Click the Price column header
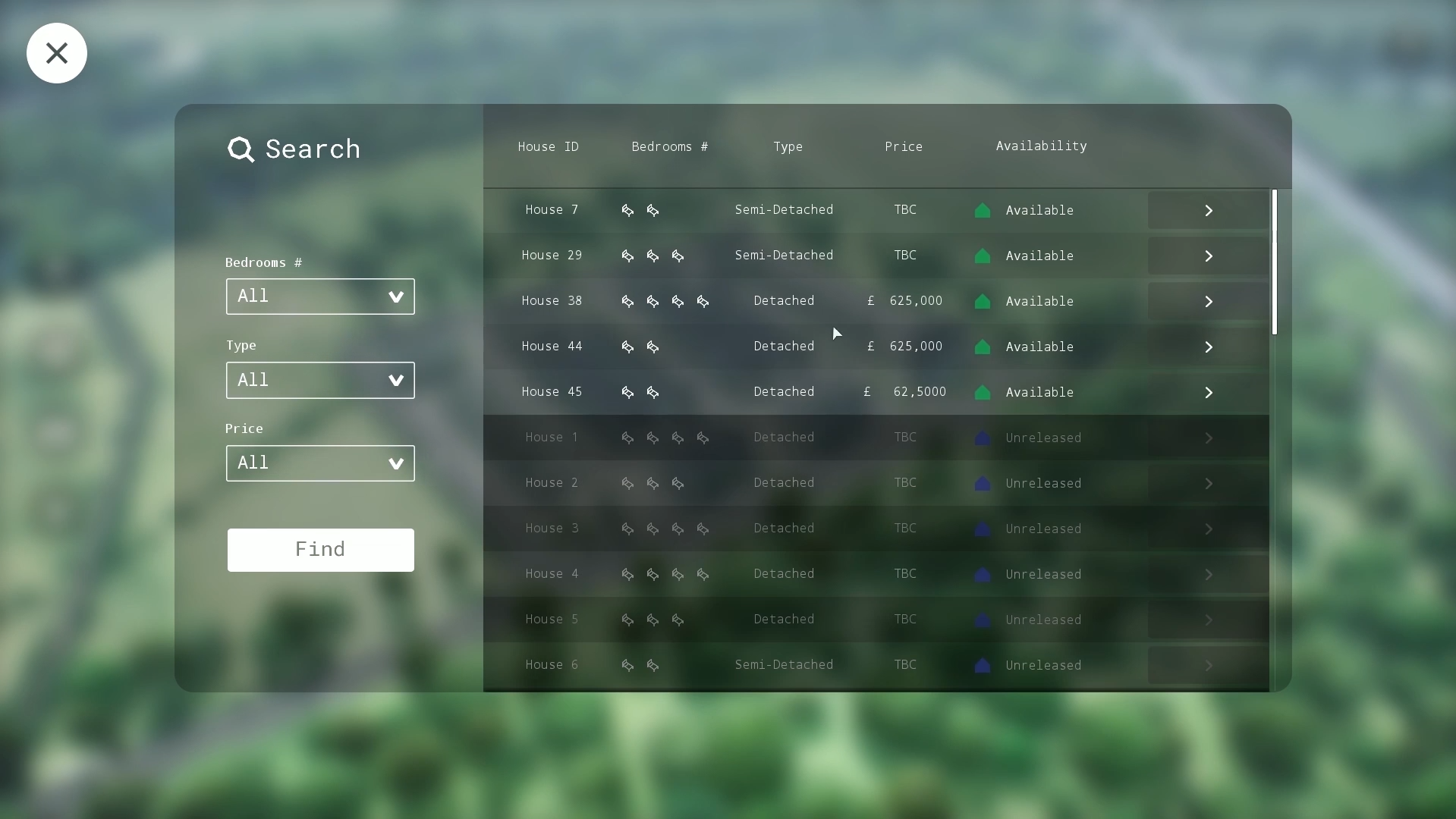Screen dimensions: 1456x819 (x=903, y=147)
